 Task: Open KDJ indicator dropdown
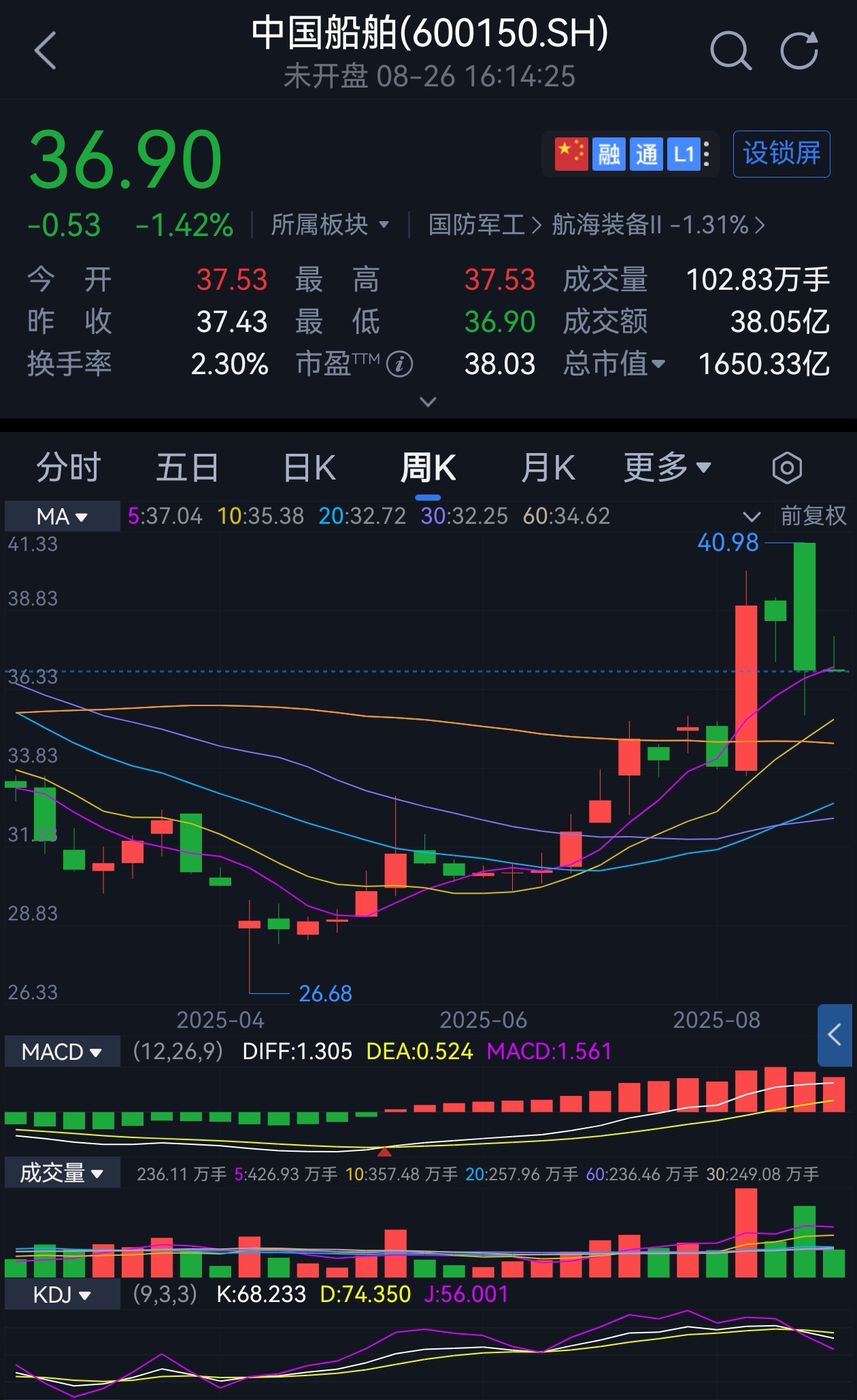(62, 1294)
